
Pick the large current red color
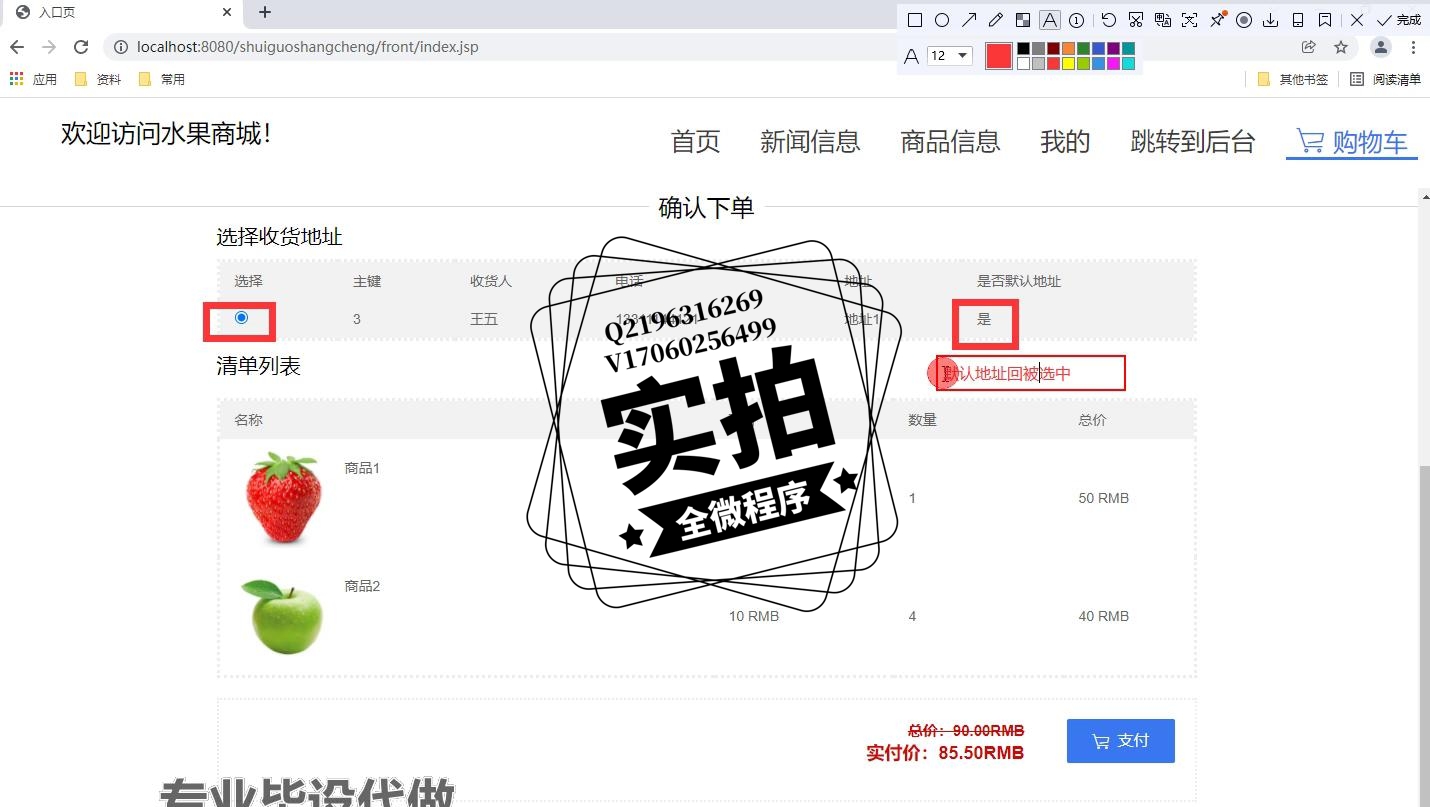(x=998, y=56)
